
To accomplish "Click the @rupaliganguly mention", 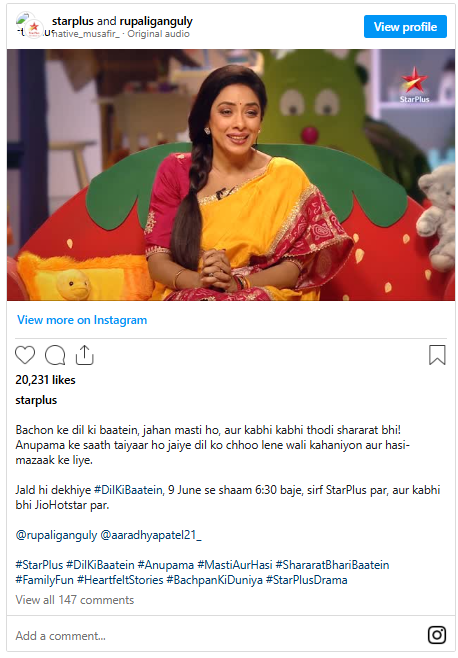I will pos(56,535).
